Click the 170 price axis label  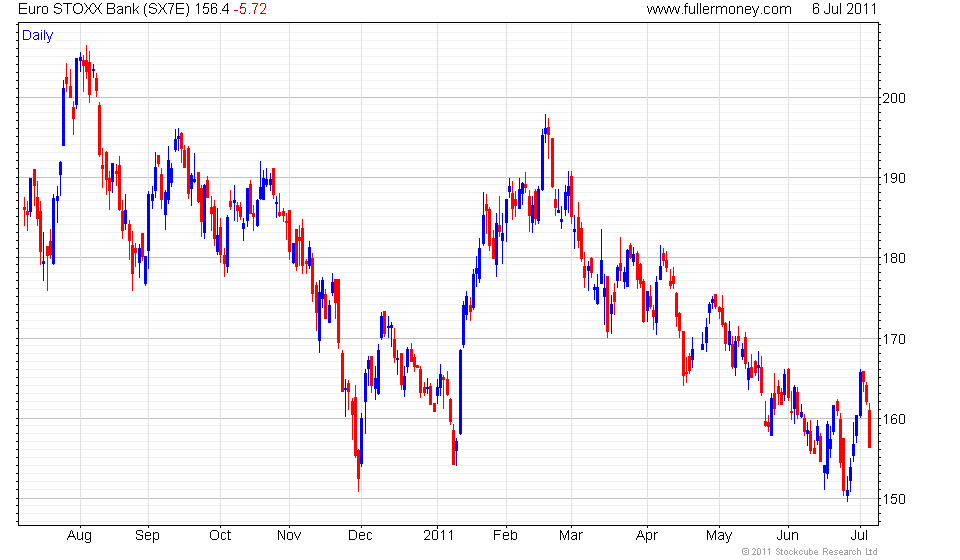coord(893,339)
